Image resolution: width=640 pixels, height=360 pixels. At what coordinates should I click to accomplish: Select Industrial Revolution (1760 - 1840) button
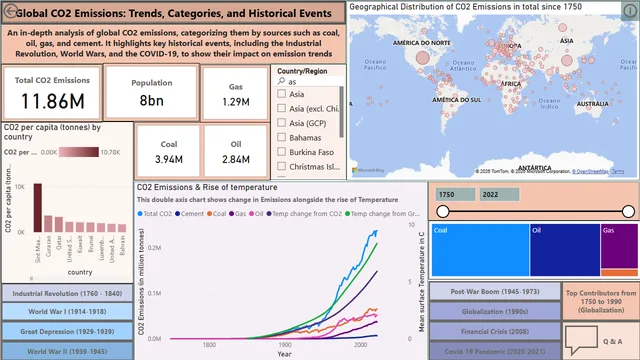pyautogui.click(x=67, y=293)
